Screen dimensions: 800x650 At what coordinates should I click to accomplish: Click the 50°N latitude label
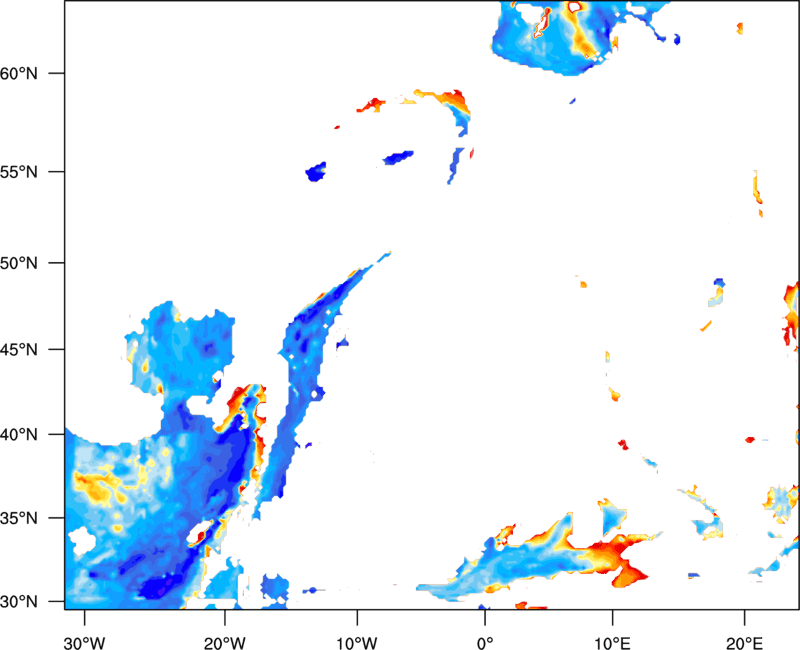(x=19, y=263)
